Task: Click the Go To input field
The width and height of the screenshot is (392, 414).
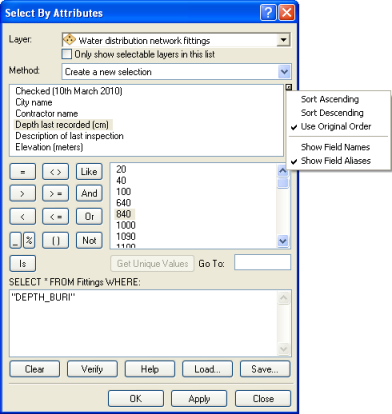Action: pos(262,262)
